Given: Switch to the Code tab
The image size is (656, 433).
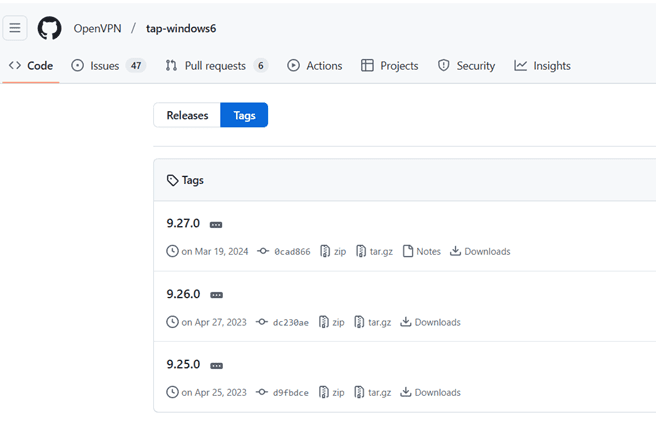Looking at the screenshot, I should tap(31, 66).
